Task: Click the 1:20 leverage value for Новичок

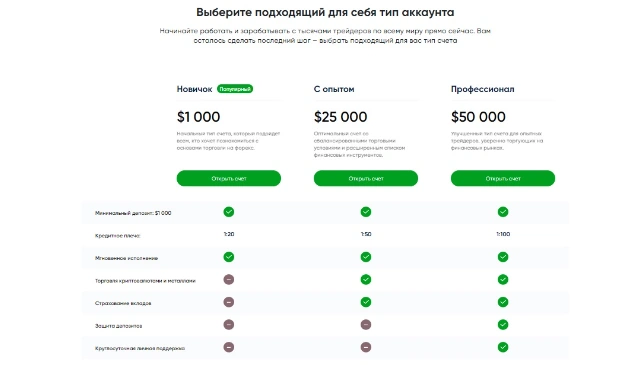Action: coord(229,234)
